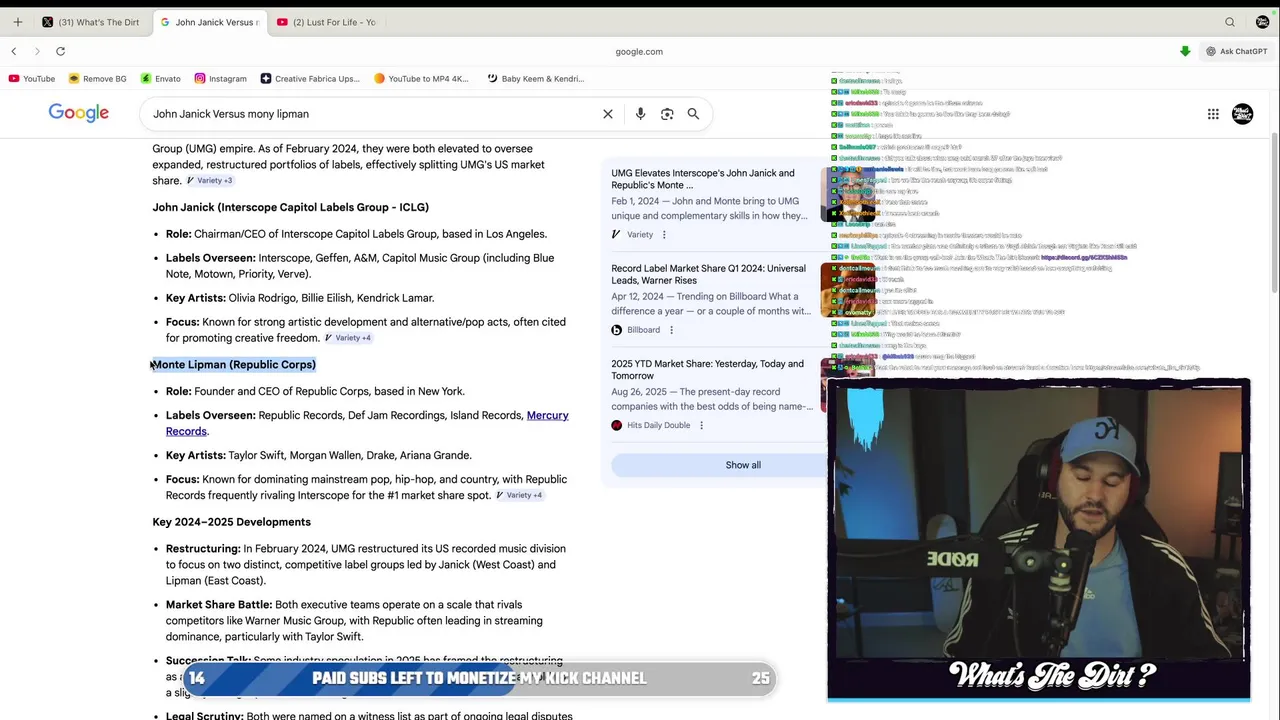
Task: Open the Lust For Life YouTube tab
Action: (x=326, y=22)
